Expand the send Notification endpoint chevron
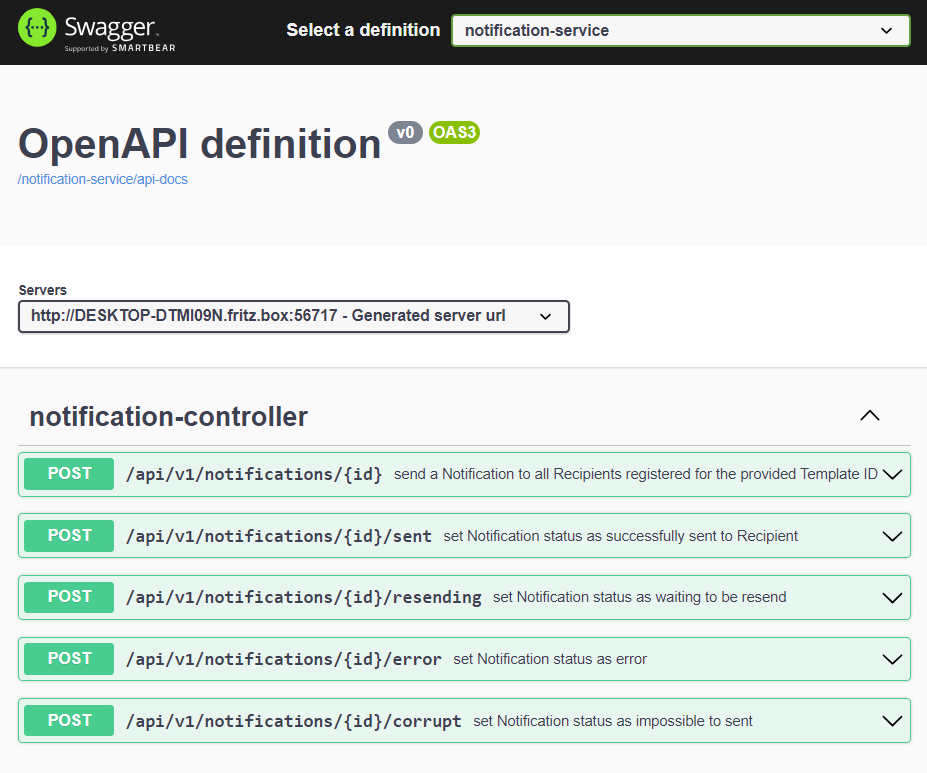Screen dimensions: 927x773 [892, 475]
